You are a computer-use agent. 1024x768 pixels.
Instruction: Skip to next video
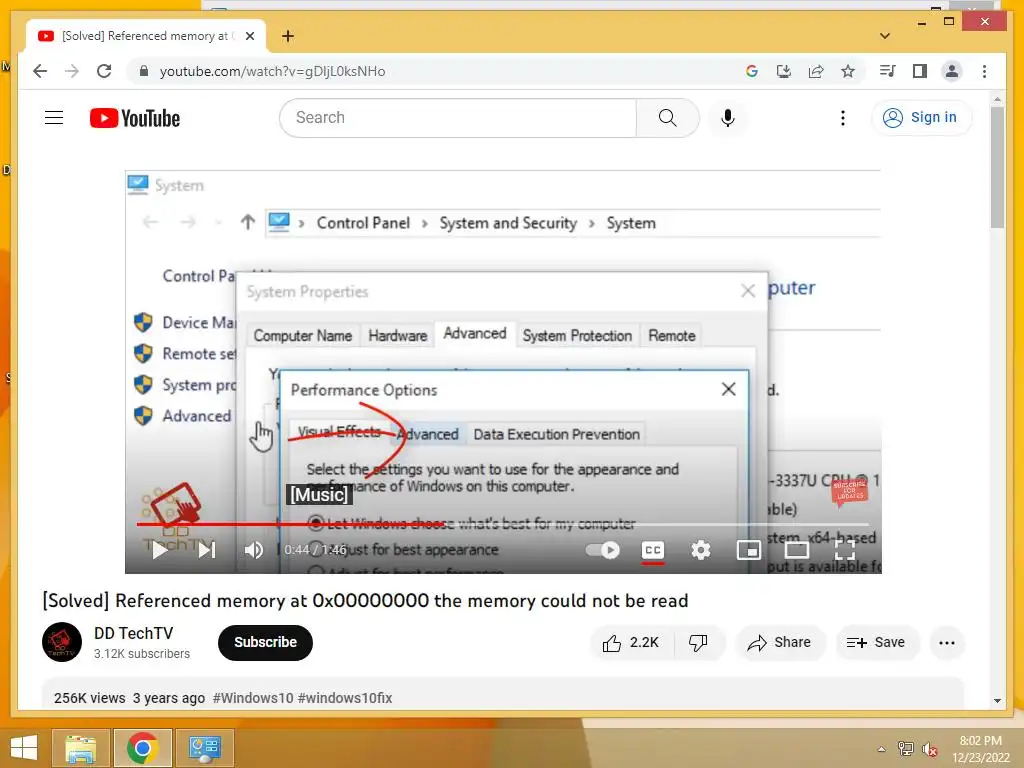coord(207,550)
